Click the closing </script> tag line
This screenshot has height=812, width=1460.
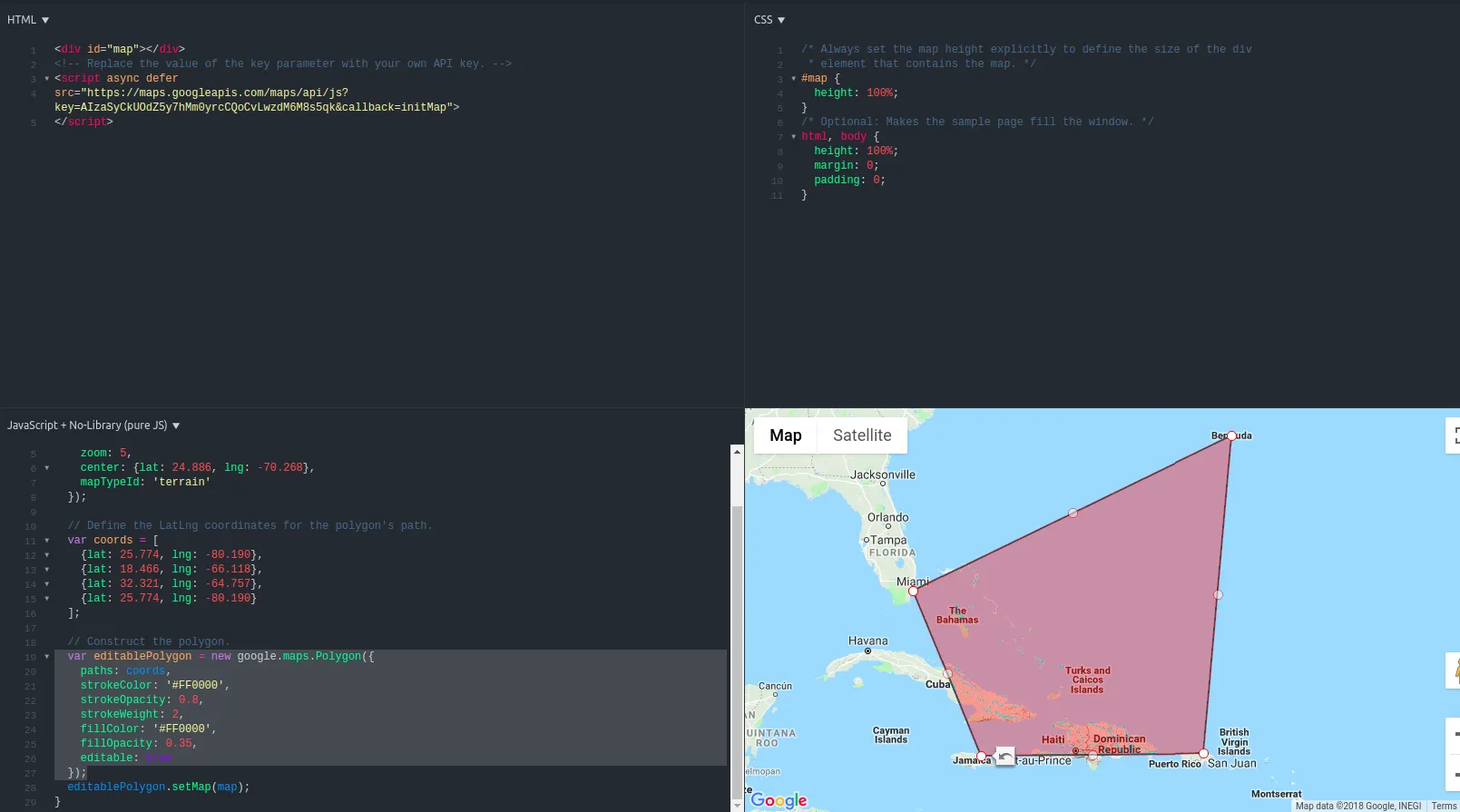point(83,122)
